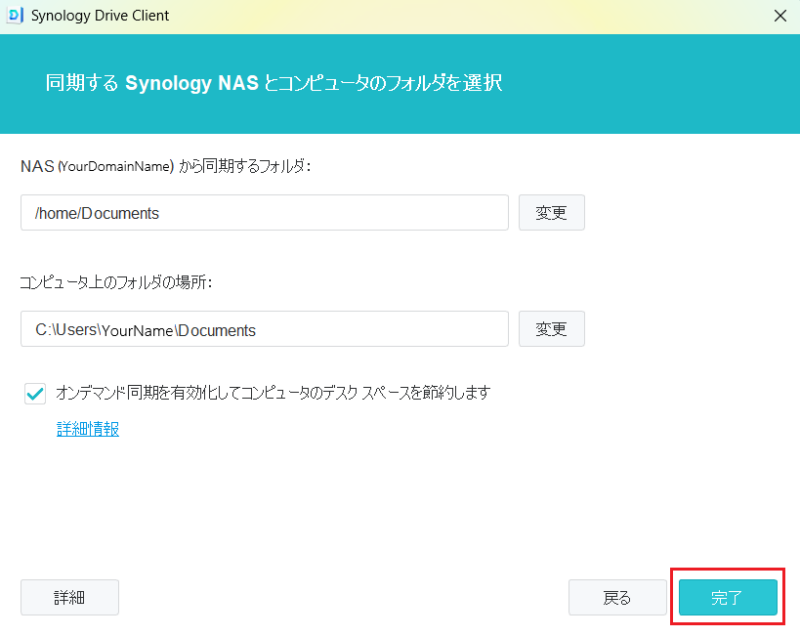Screen dimensions: 800x636
Task: Go back with the 戻る button
Action: pos(617,597)
